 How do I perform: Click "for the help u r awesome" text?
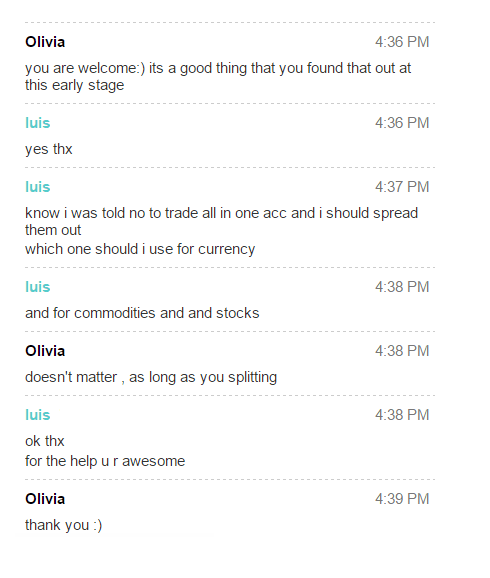click(x=105, y=461)
